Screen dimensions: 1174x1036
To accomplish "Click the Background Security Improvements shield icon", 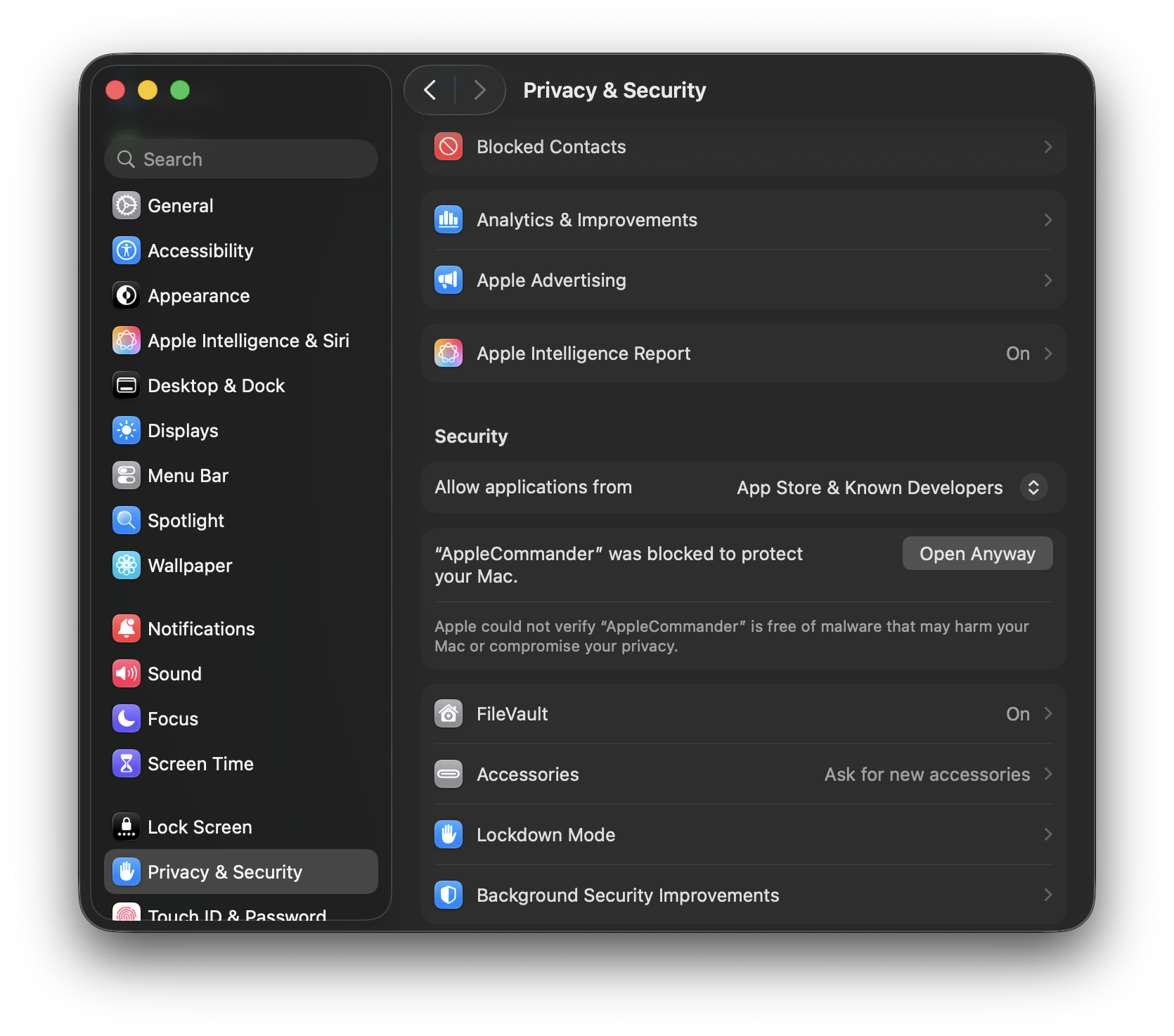I will (449, 895).
